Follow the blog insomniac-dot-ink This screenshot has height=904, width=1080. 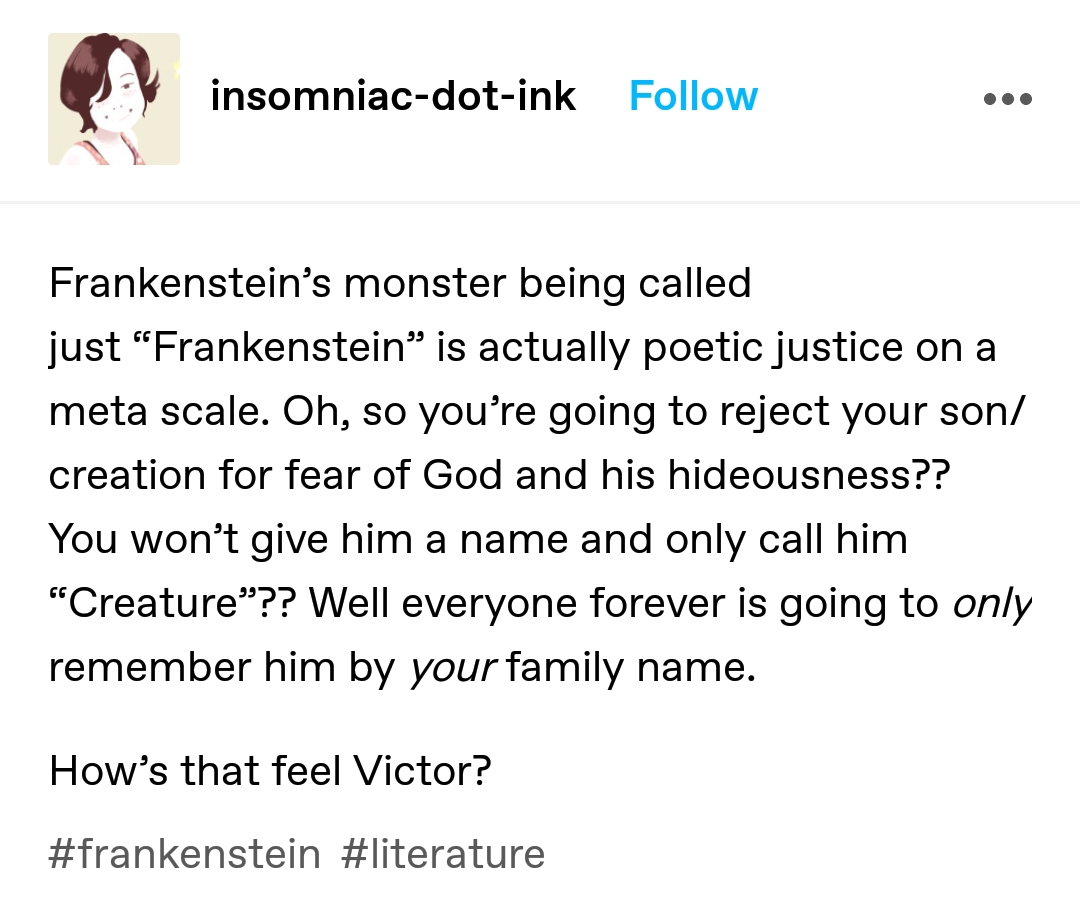pyautogui.click(x=693, y=96)
